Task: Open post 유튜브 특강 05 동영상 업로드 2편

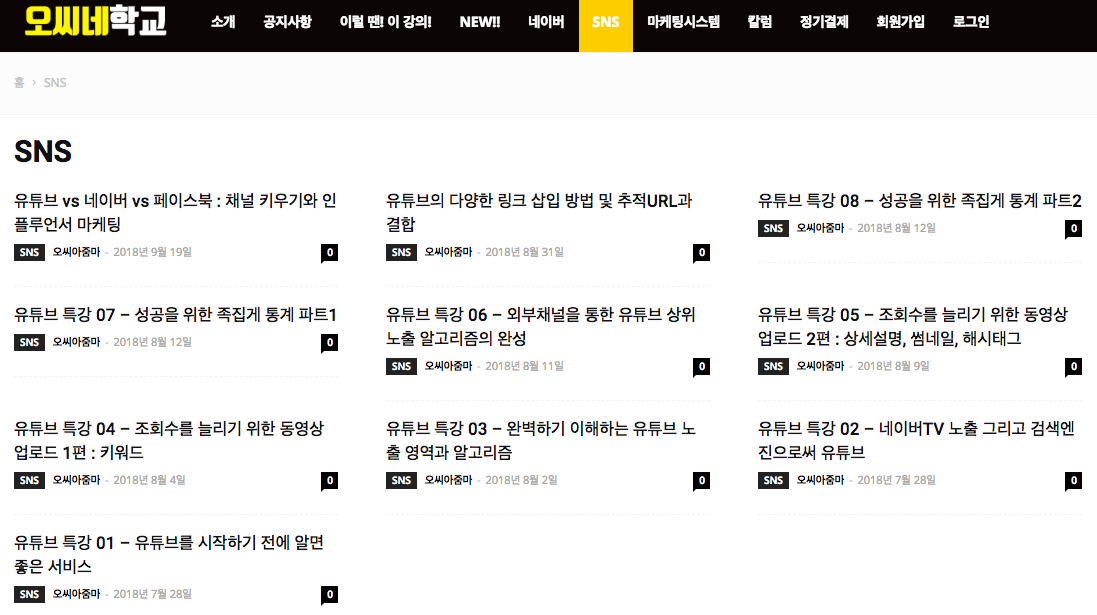Action: pyautogui.click(x=913, y=326)
